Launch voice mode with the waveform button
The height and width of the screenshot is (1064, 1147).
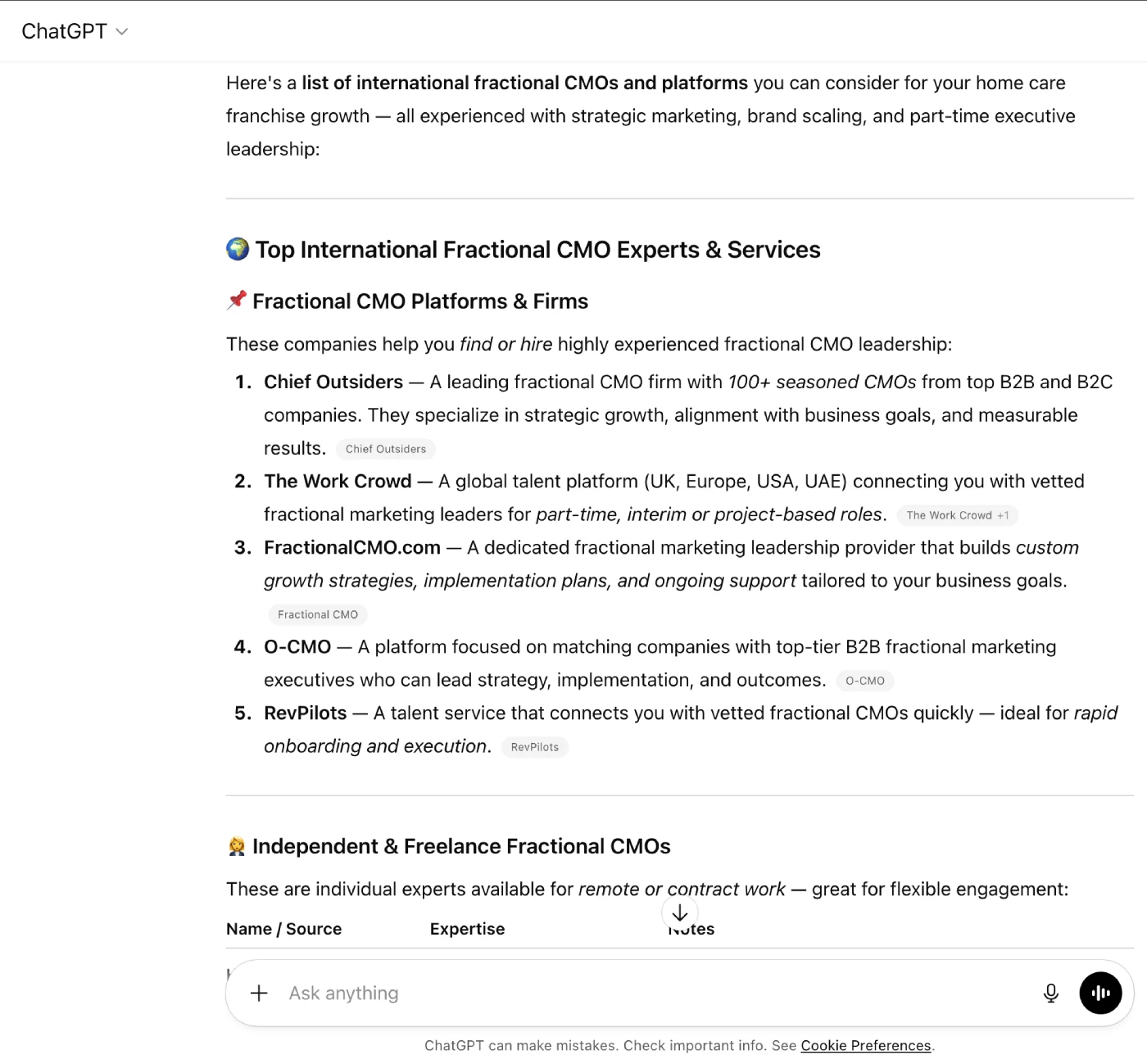pyautogui.click(x=1100, y=993)
